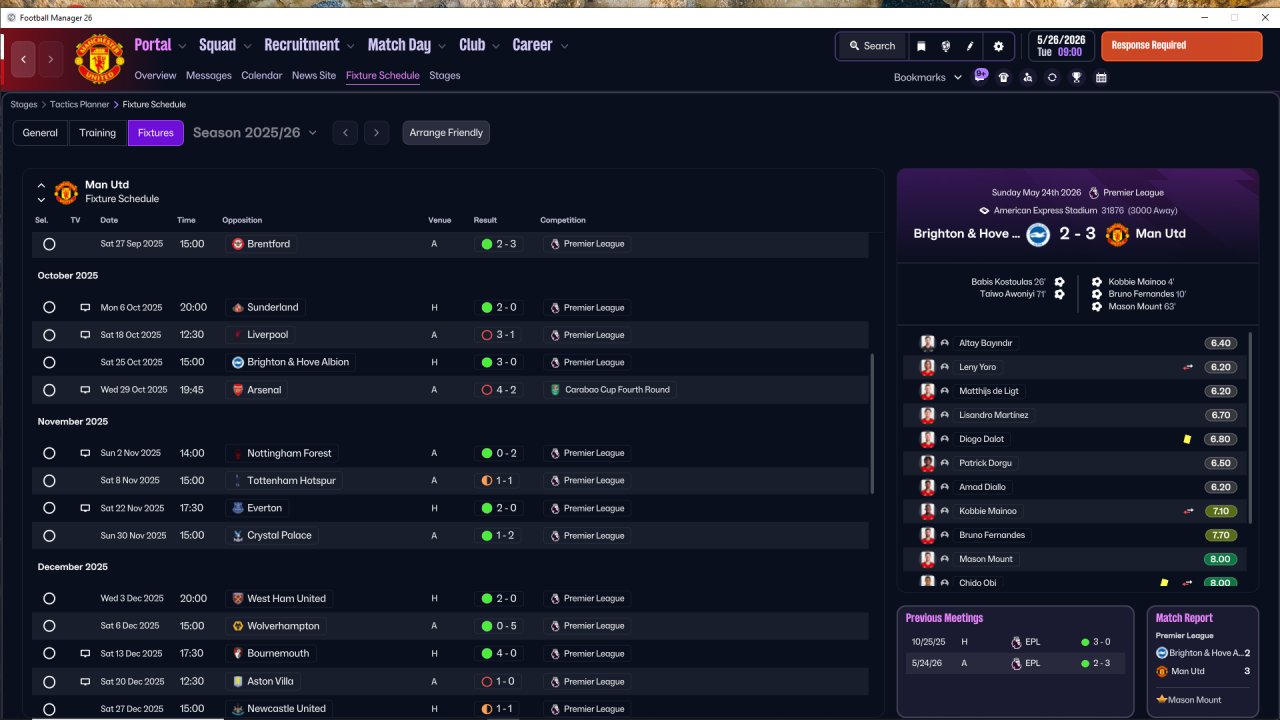
Task: Click Kobbie Mainoo's 7.10 rating badge
Action: tap(1220, 511)
